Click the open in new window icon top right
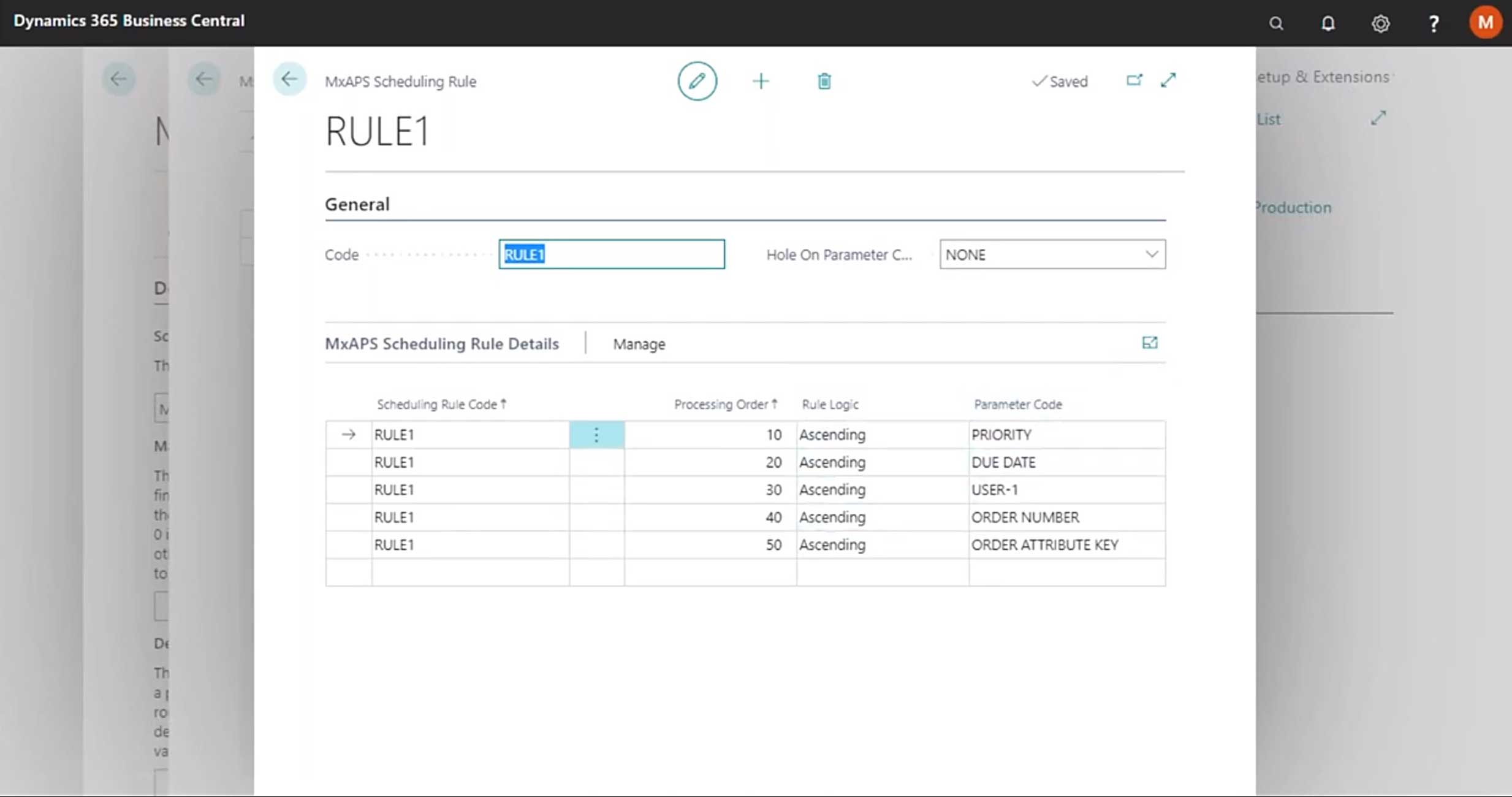 click(1133, 81)
